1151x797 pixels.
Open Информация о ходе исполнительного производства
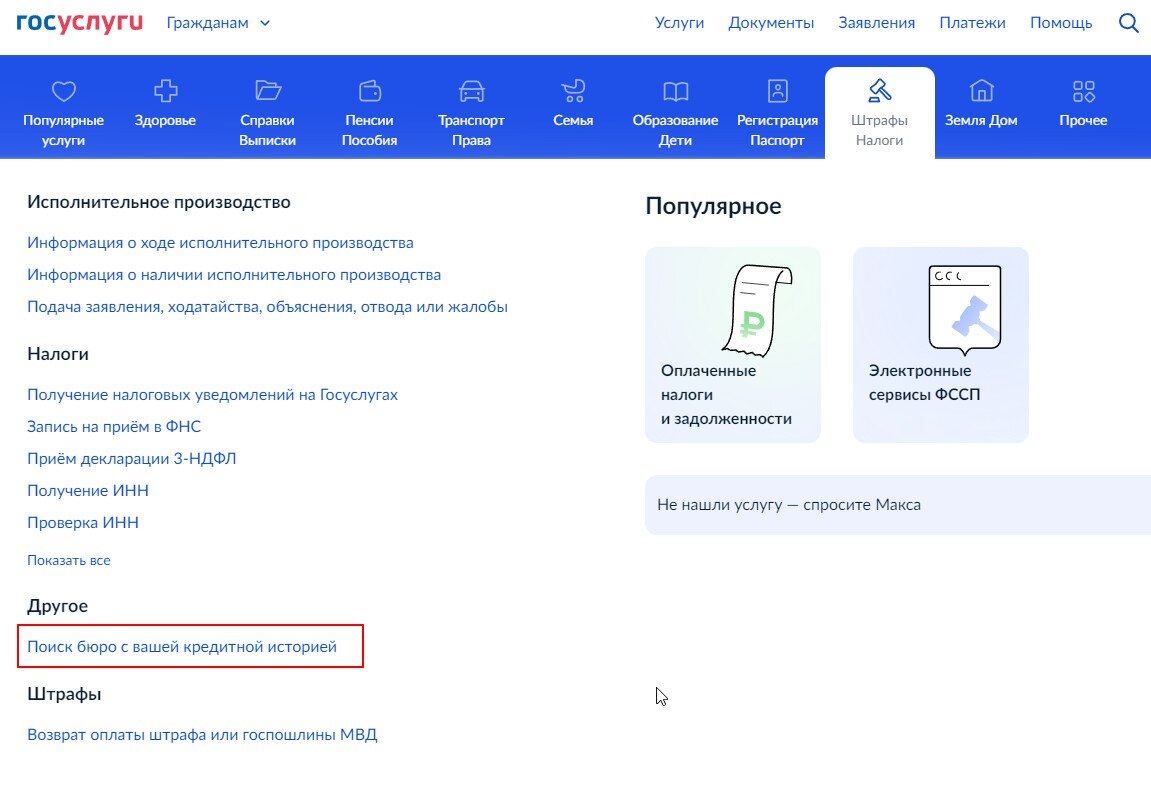click(220, 243)
